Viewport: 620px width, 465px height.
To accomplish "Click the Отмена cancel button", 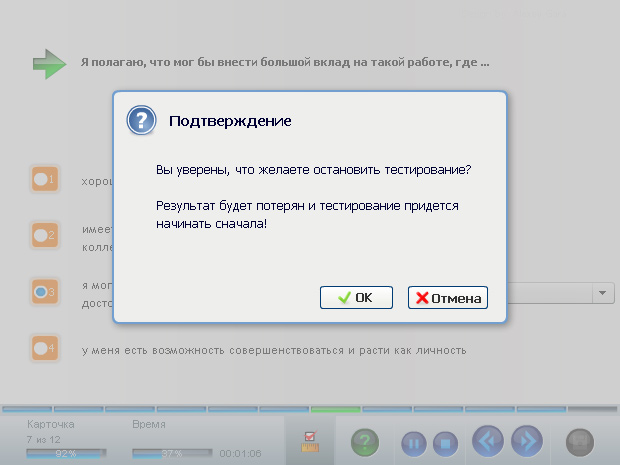I will click(x=448, y=297).
